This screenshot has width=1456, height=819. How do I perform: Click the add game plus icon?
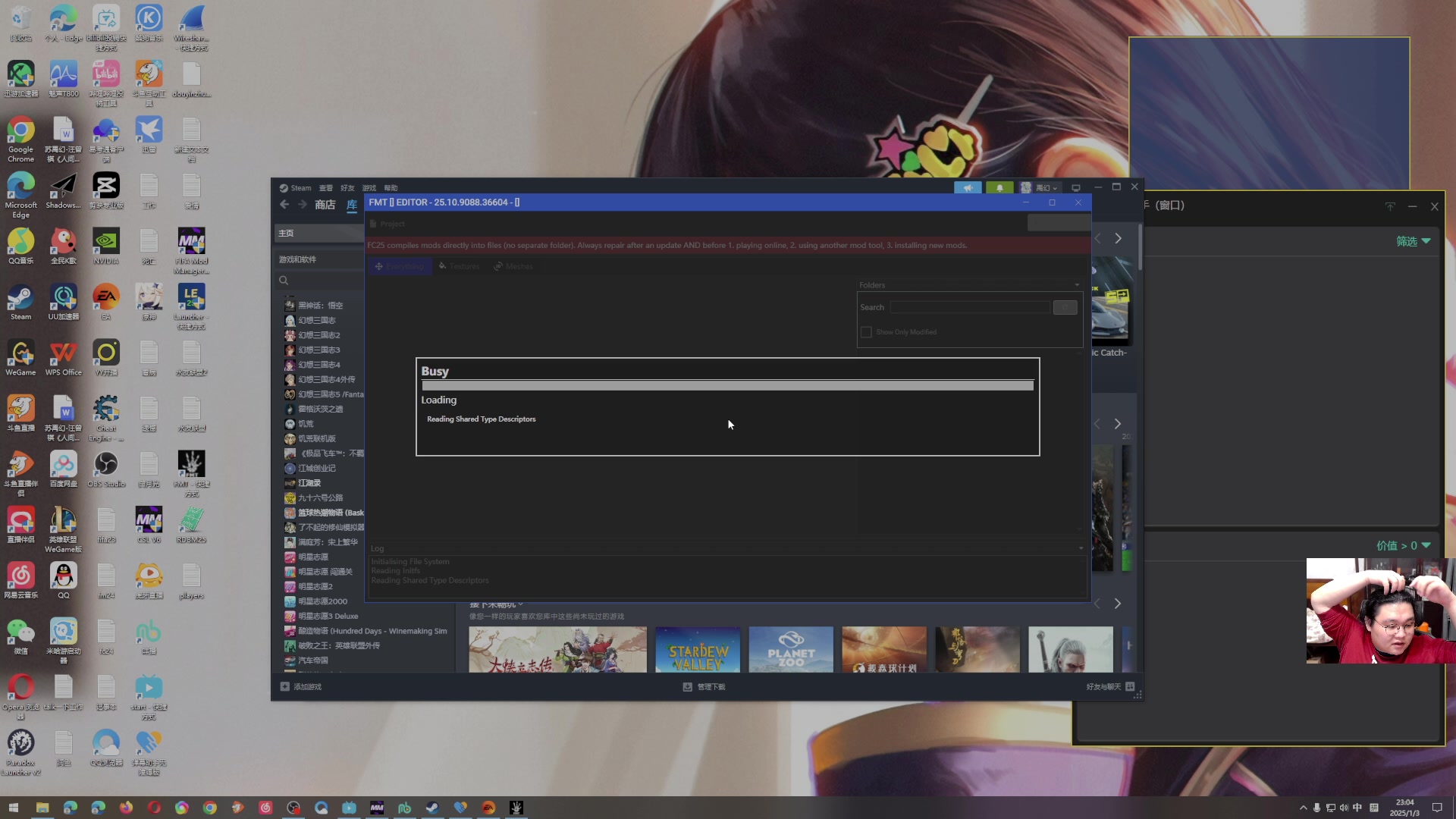[x=285, y=687]
